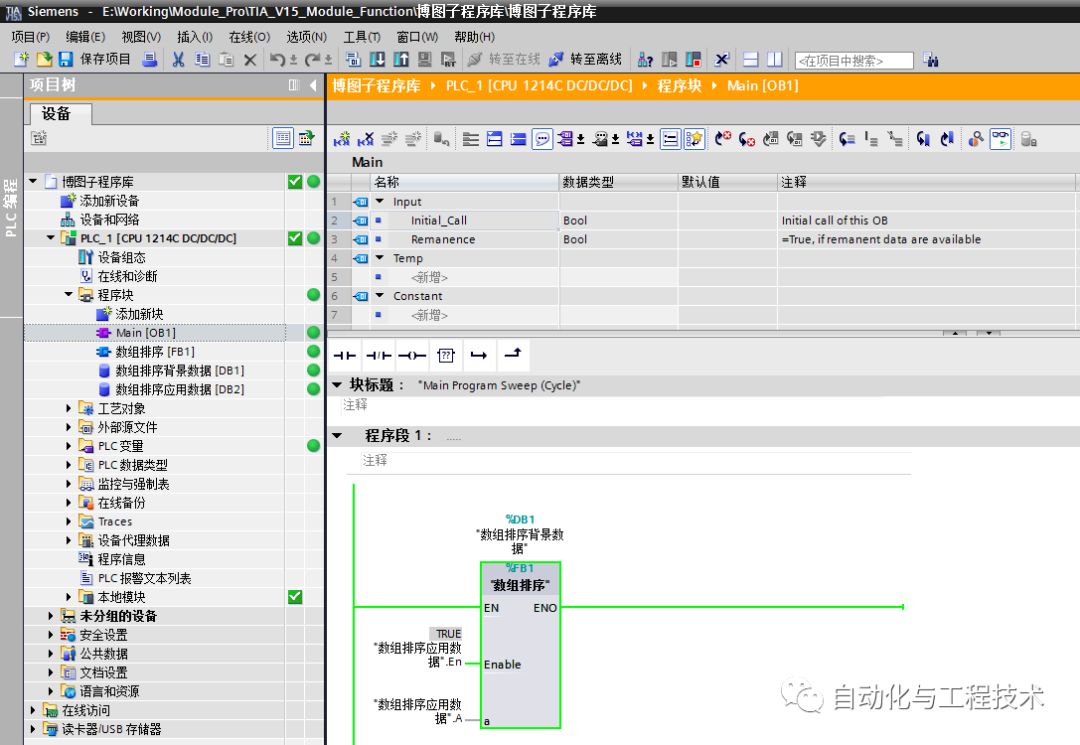Open 设备组态 device configuration
This screenshot has height=745, width=1080.
pos(121,258)
